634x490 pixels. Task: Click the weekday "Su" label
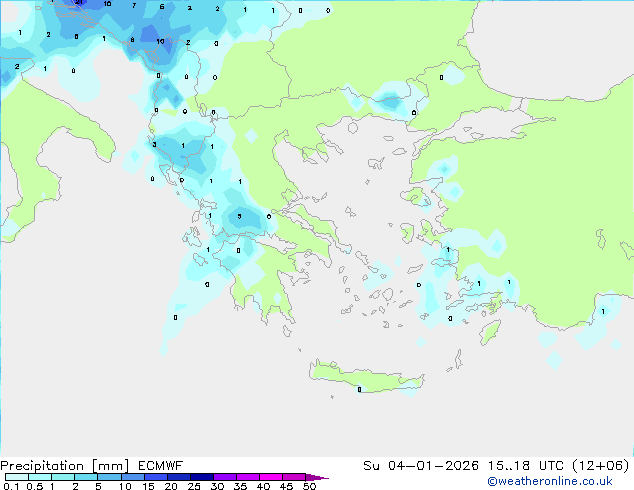tap(371, 466)
